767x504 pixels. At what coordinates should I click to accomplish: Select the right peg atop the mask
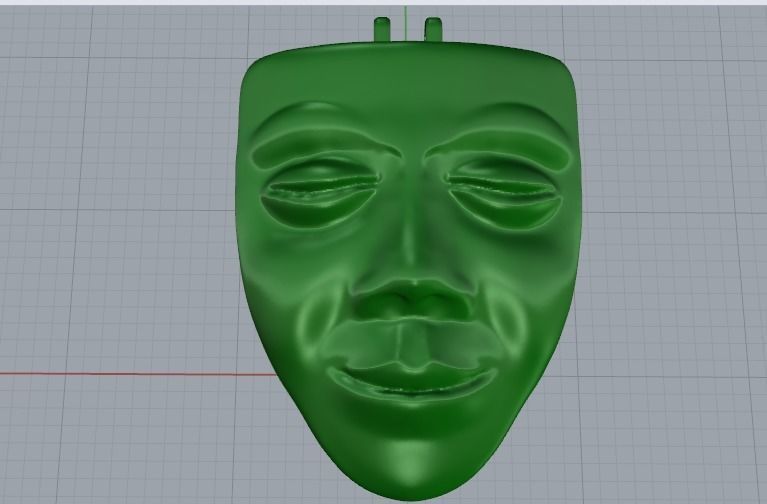pyautogui.click(x=433, y=29)
